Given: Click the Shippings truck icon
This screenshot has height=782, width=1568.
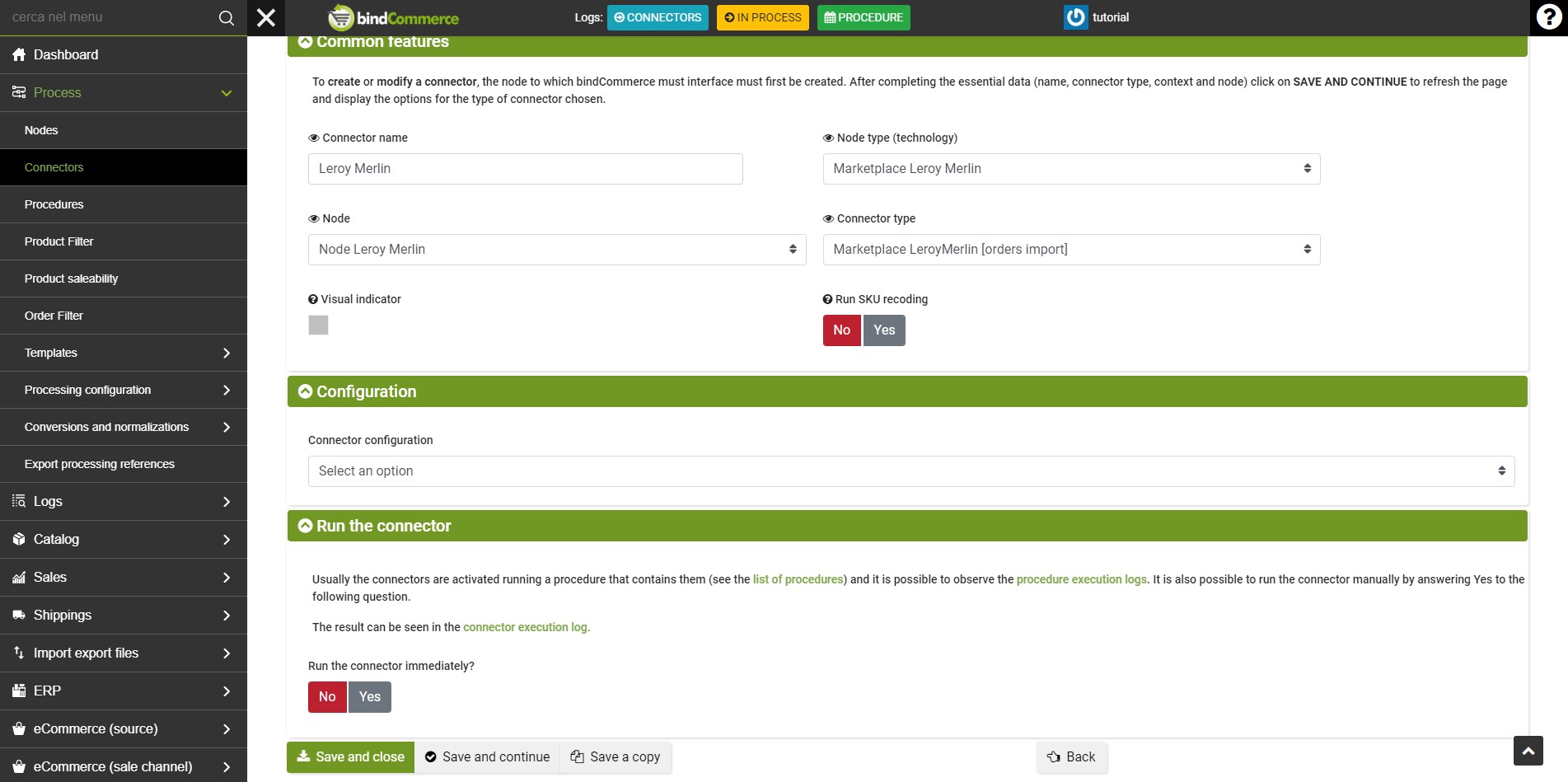Looking at the screenshot, I should (19, 615).
